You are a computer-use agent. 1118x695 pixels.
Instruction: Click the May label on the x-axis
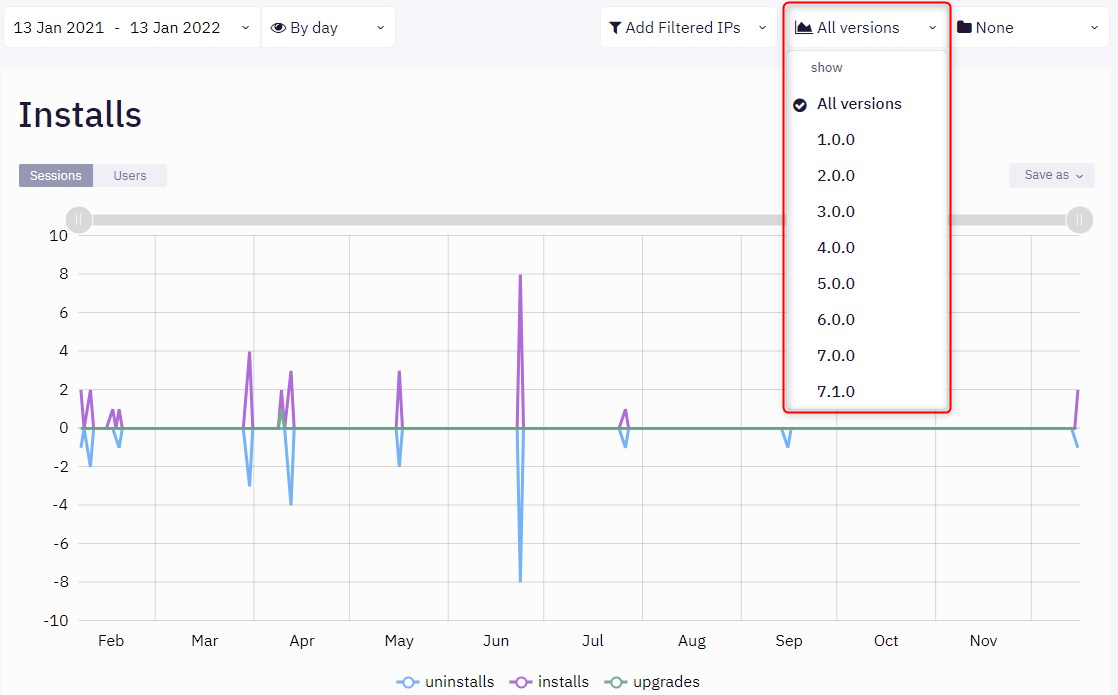[399, 641]
